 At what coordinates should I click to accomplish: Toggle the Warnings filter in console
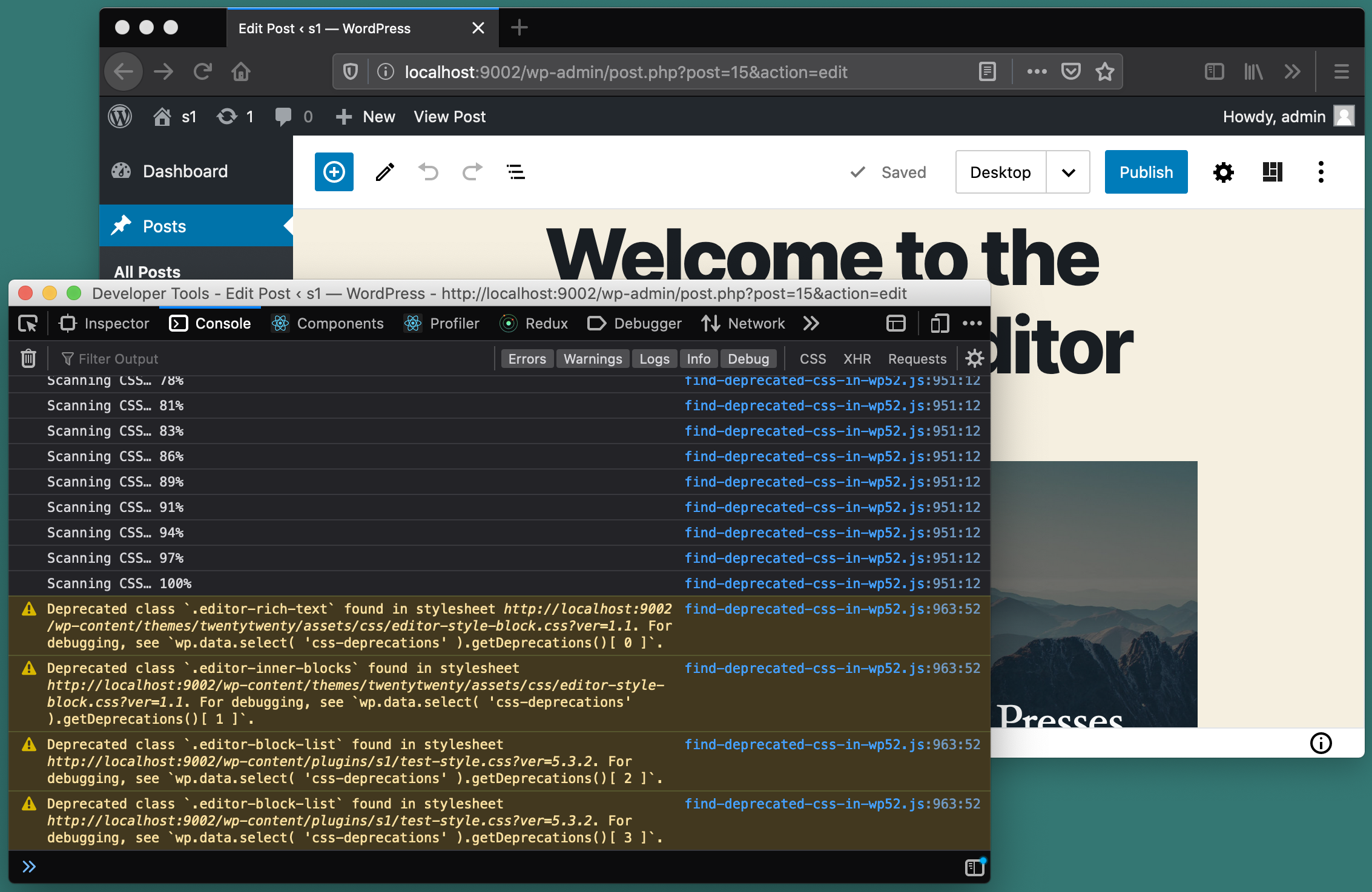pyautogui.click(x=592, y=359)
